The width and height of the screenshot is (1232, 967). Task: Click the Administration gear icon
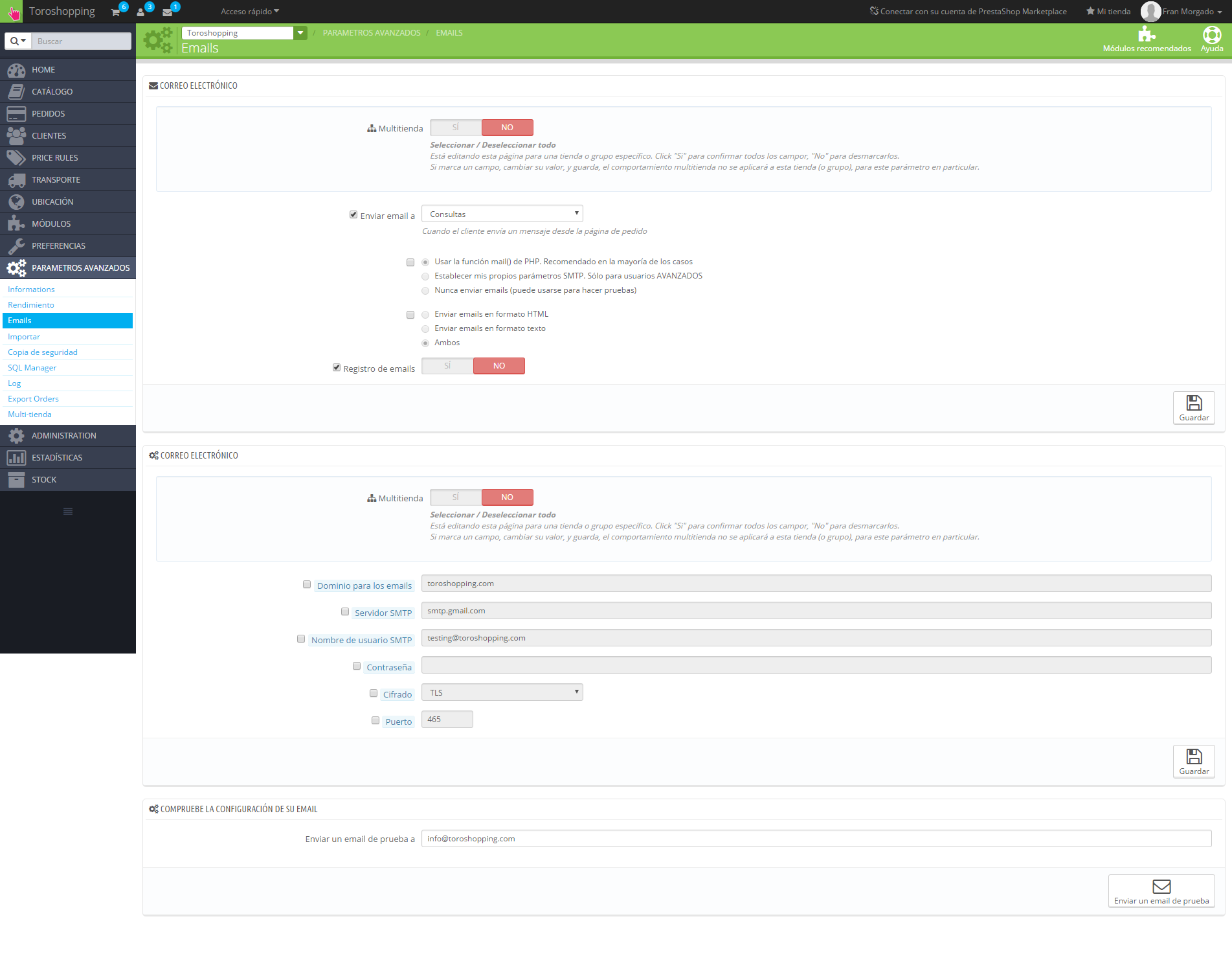tap(16, 436)
